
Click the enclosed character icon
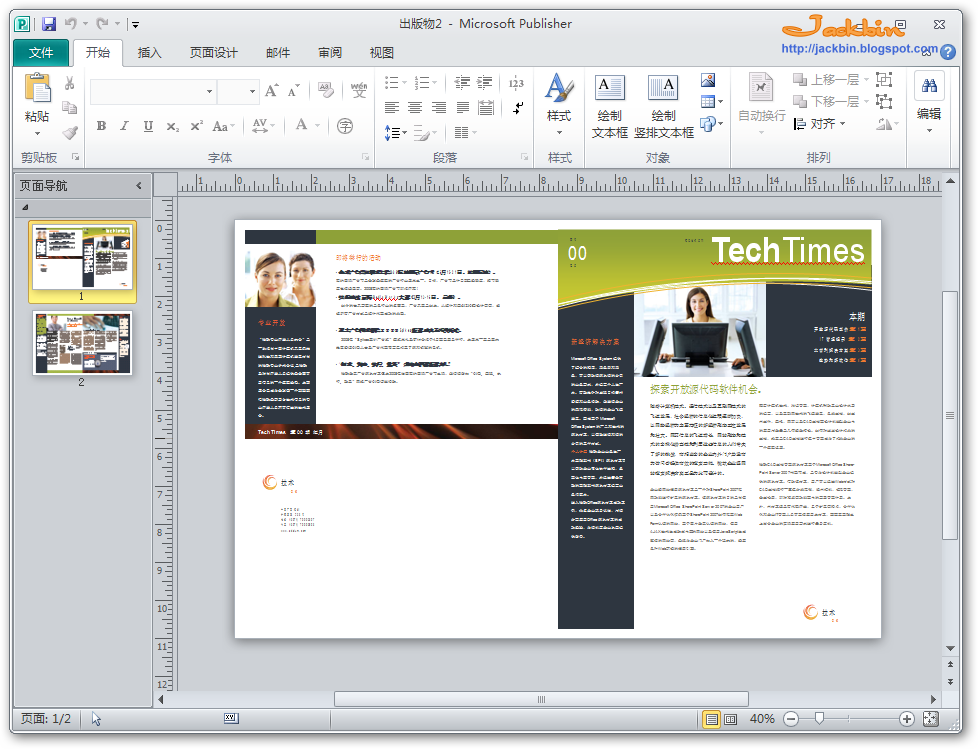click(345, 126)
